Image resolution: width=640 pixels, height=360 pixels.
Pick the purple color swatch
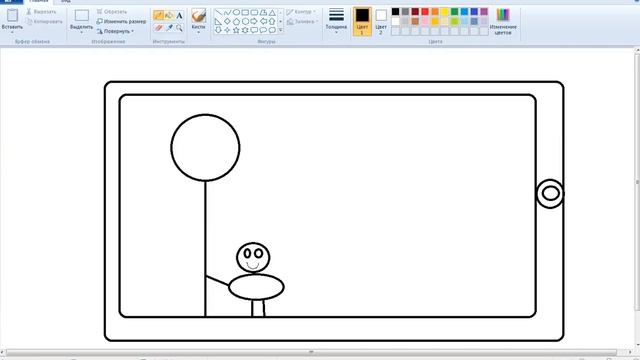click(x=484, y=11)
